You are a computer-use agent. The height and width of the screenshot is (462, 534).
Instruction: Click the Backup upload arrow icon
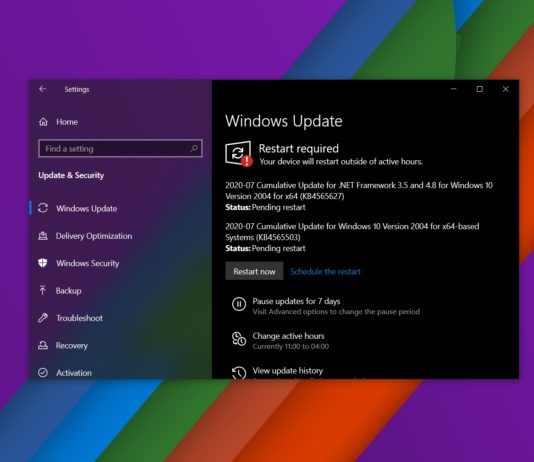(x=43, y=290)
